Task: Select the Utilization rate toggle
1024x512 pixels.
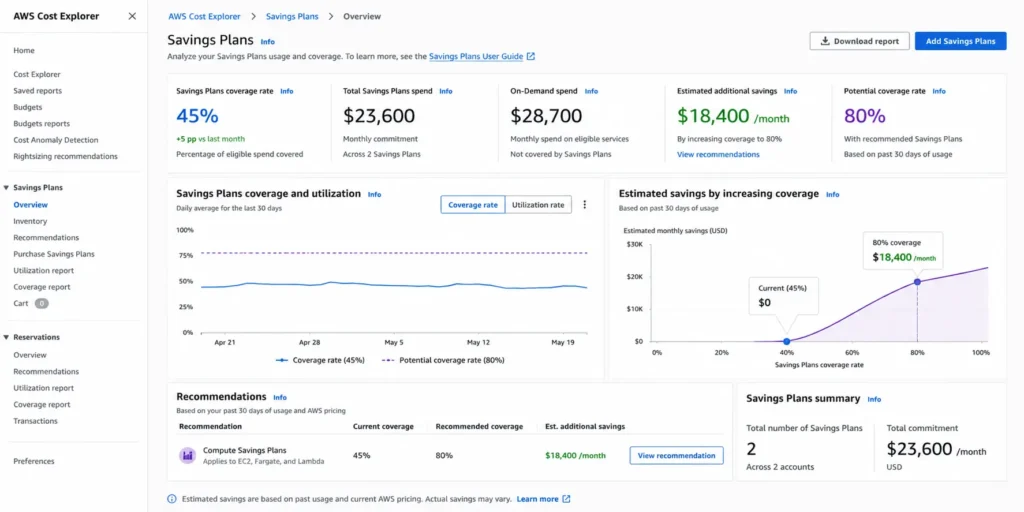Action: tap(538, 204)
